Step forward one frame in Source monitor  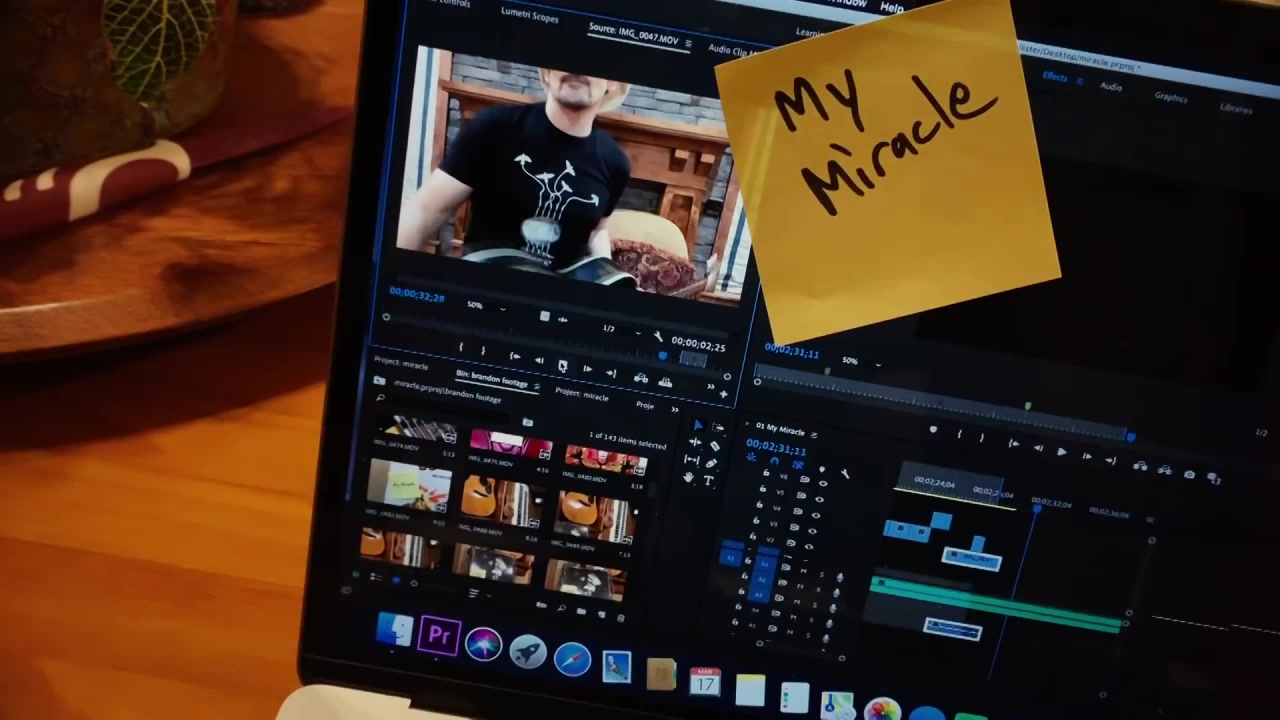click(587, 370)
